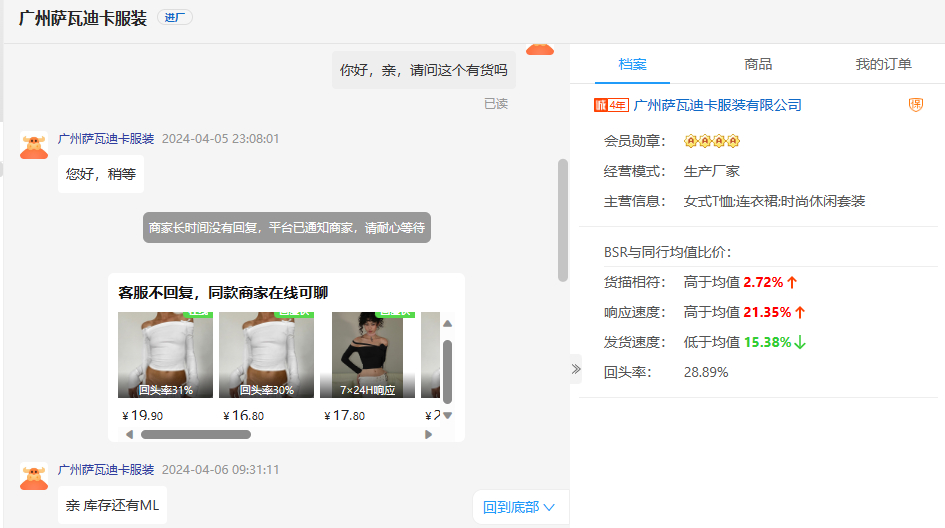The width and height of the screenshot is (945, 528).
Task: Open 广州萨瓦迪卡服装有限公司 company link
Action: coord(717,105)
